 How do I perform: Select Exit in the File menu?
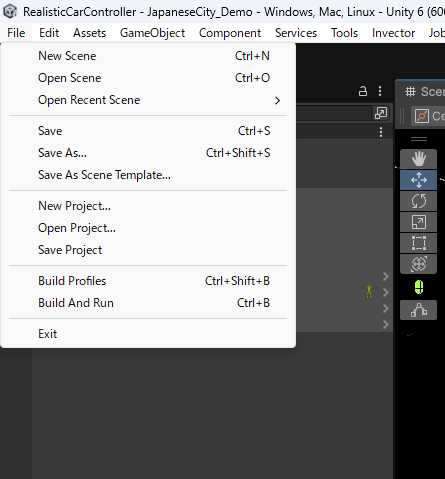(x=148, y=334)
